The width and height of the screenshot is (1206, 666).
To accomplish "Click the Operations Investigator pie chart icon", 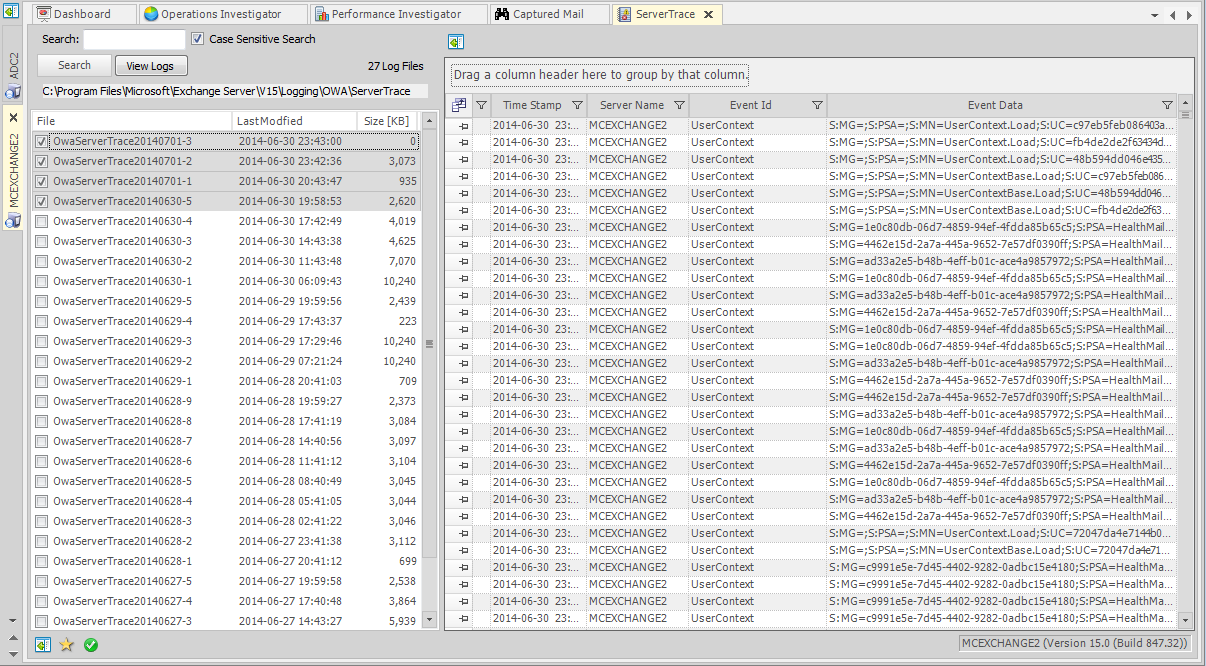I will (x=151, y=14).
